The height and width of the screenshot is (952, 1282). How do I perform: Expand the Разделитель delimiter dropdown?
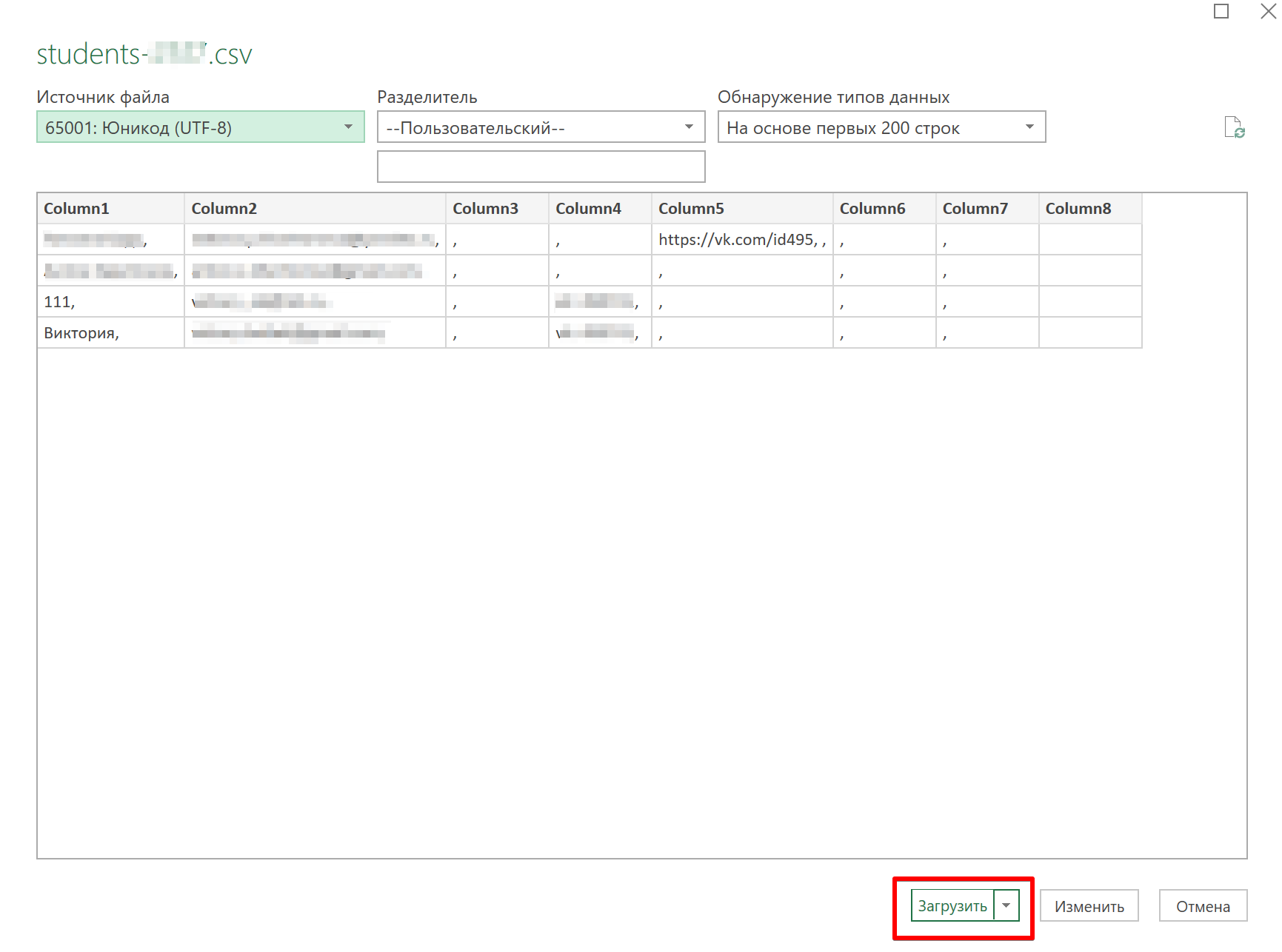[x=541, y=127]
